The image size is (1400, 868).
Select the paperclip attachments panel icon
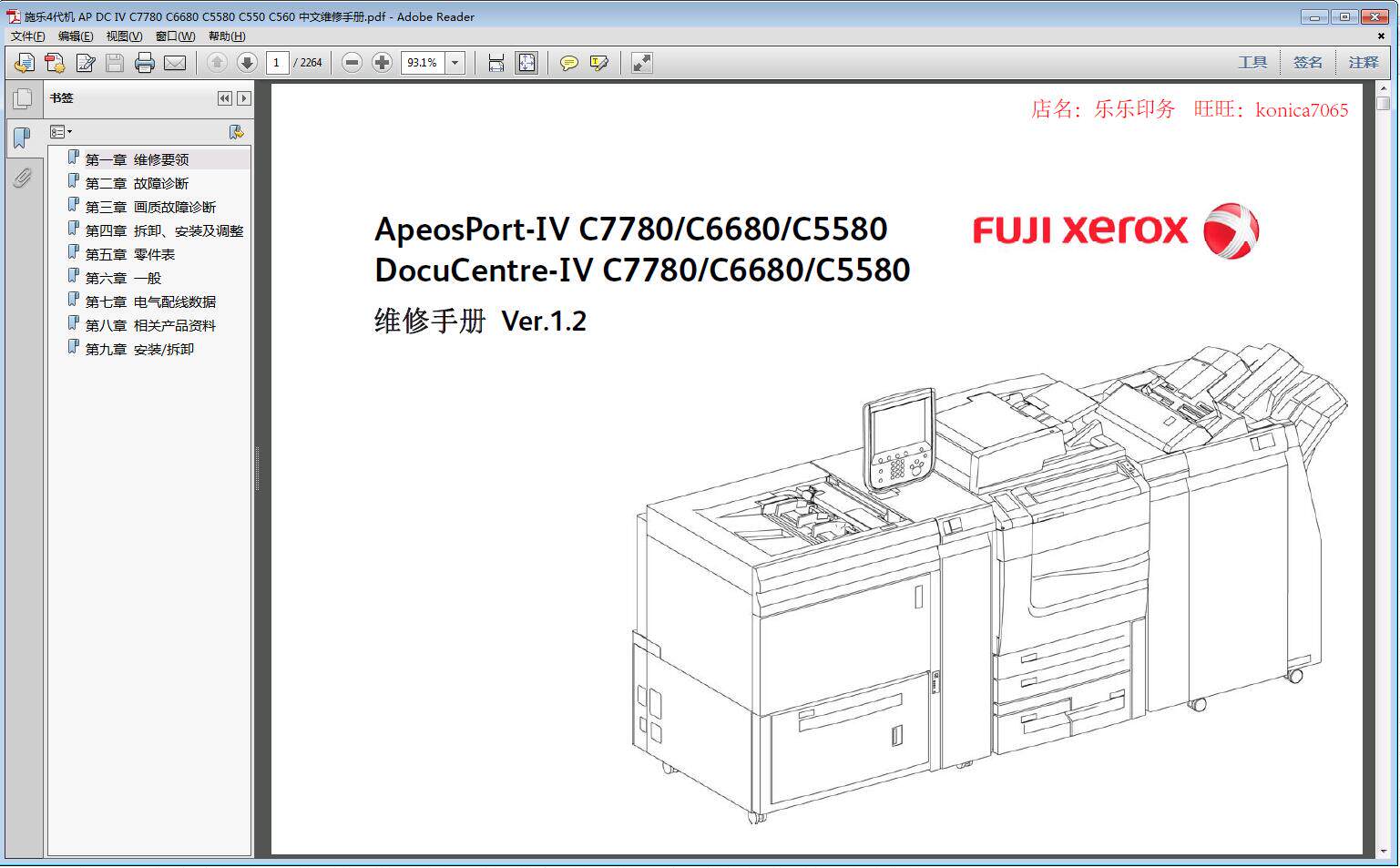(x=22, y=179)
